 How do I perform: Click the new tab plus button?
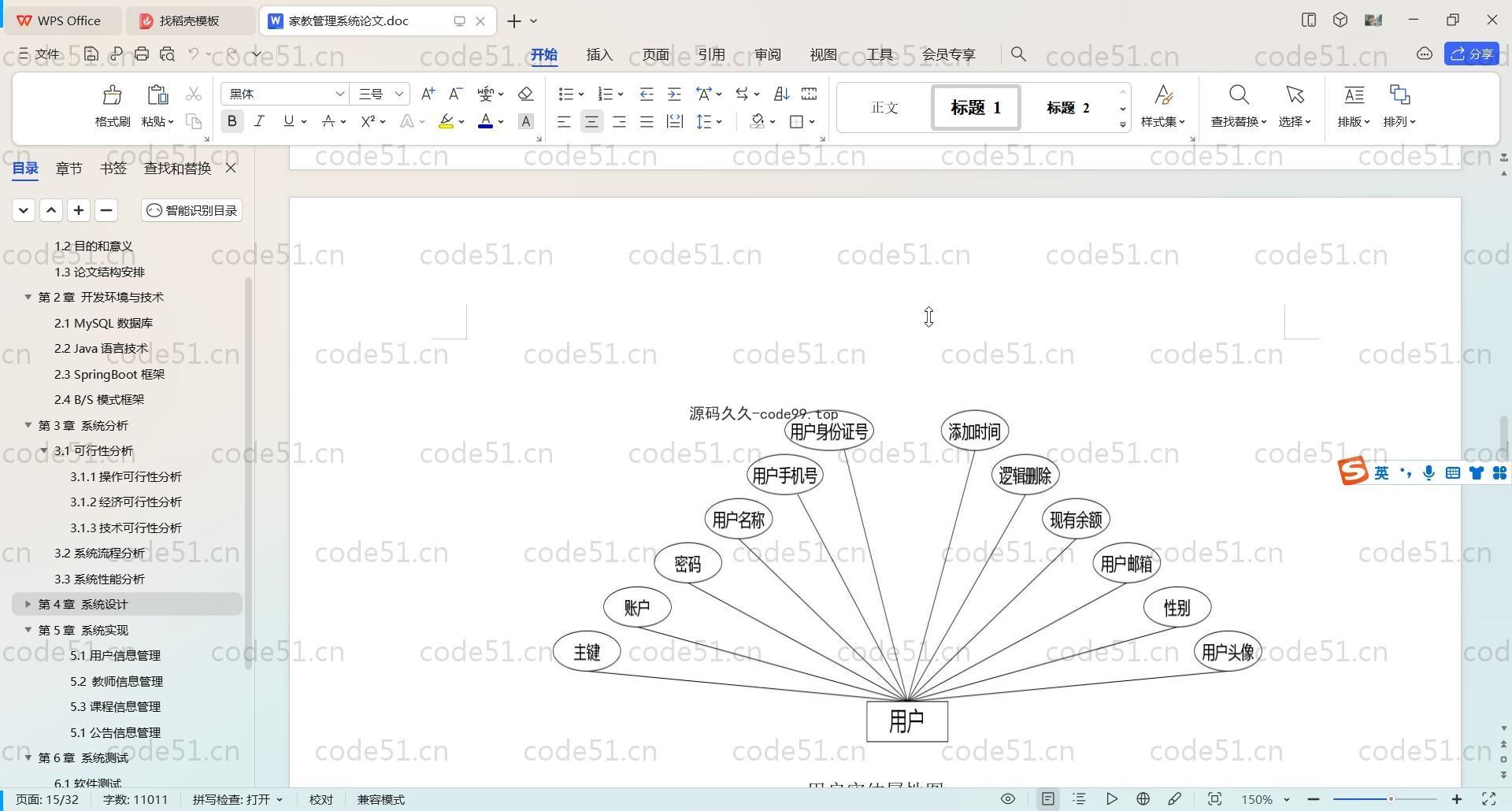point(514,21)
